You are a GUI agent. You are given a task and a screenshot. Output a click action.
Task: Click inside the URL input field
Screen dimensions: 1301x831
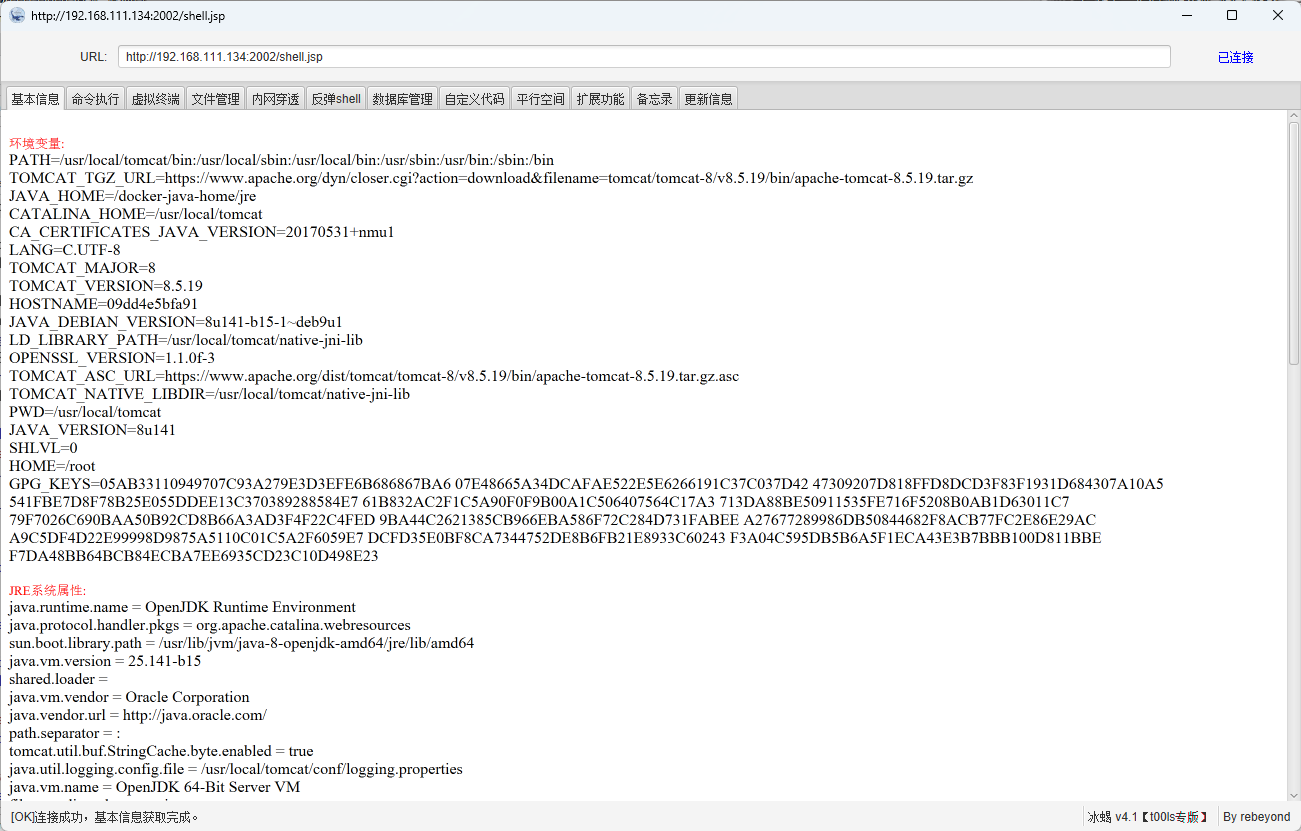tap(643, 57)
